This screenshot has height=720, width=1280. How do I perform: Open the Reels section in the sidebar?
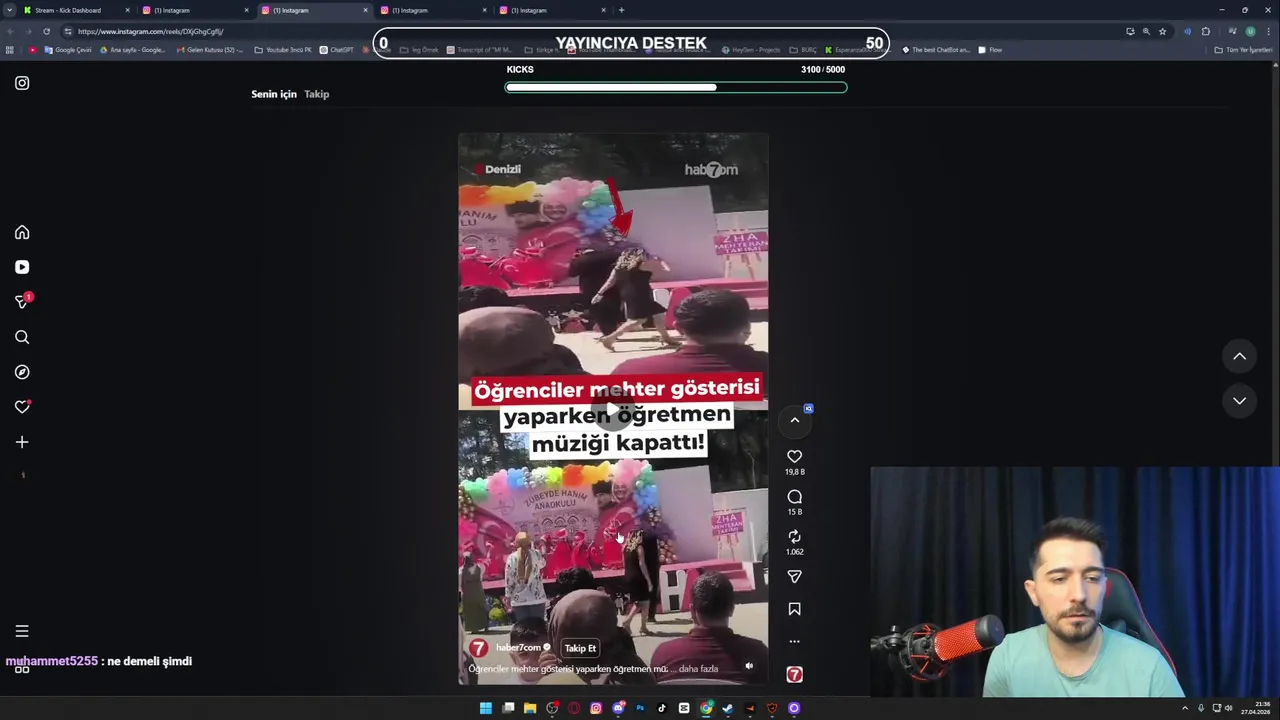pyautogui.click(x=22, y=267)
